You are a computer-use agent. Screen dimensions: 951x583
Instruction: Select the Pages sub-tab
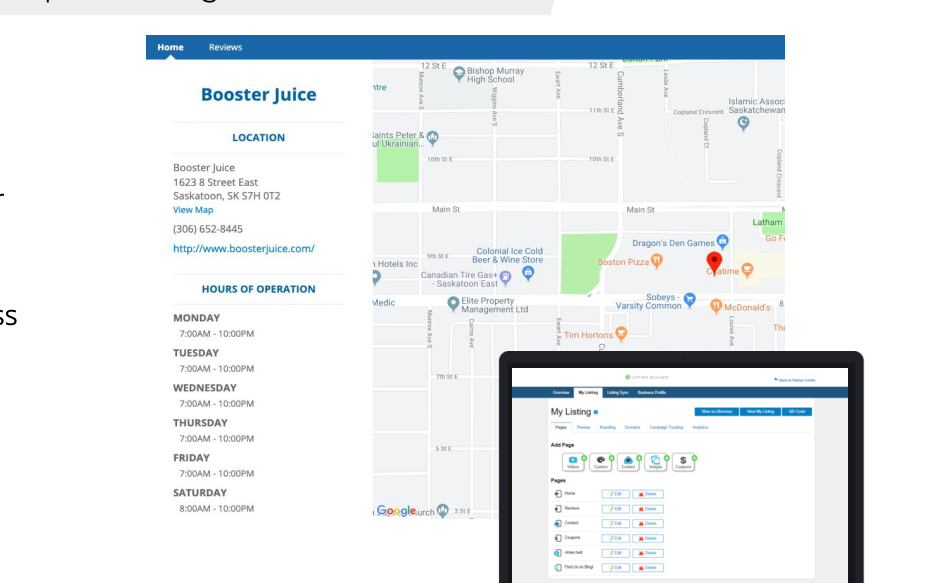point(560,427)
